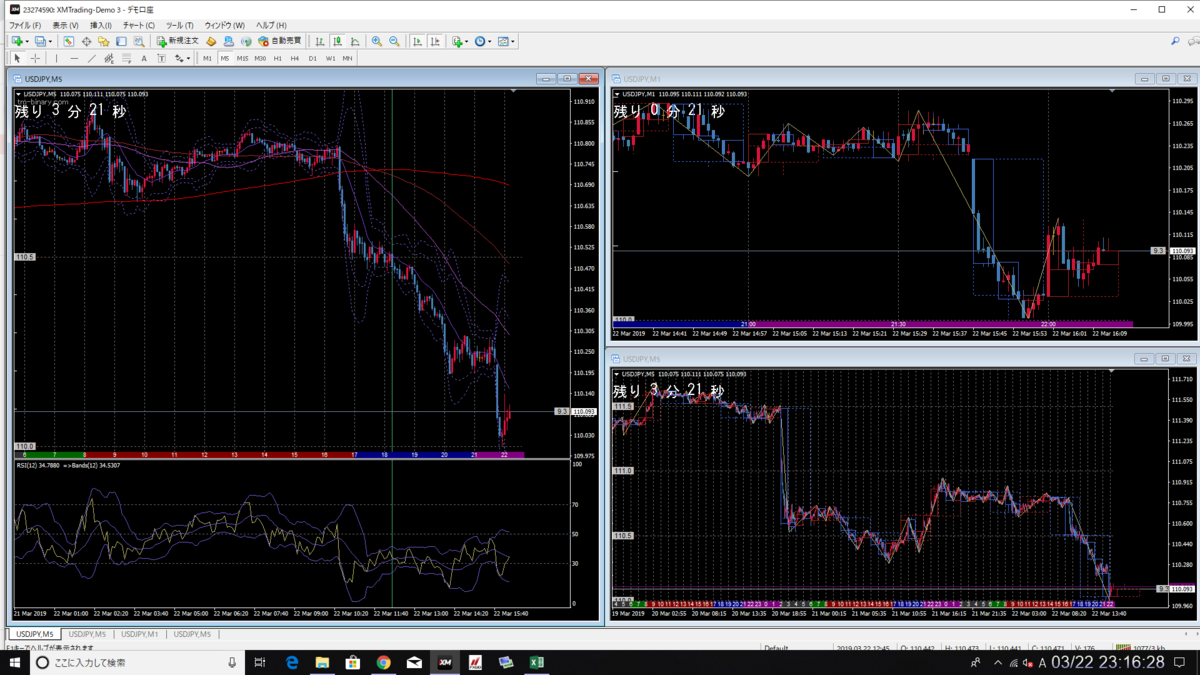The width and height of the screenshot is (1200, 675).
Task: Select the standard cursor arrow tool
Action: coord(17,58)
